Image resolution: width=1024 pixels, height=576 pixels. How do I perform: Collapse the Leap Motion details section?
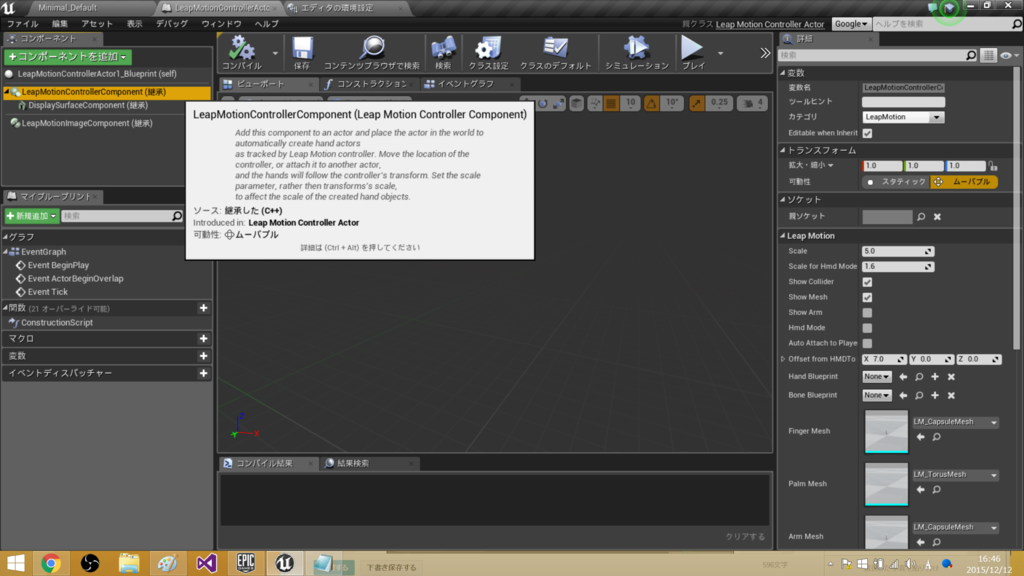[783, 236]
